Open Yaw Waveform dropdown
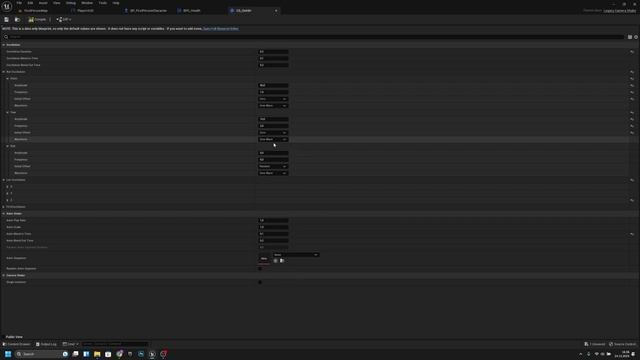The width and height of the screenshot is (640, 360). (273, 139)
